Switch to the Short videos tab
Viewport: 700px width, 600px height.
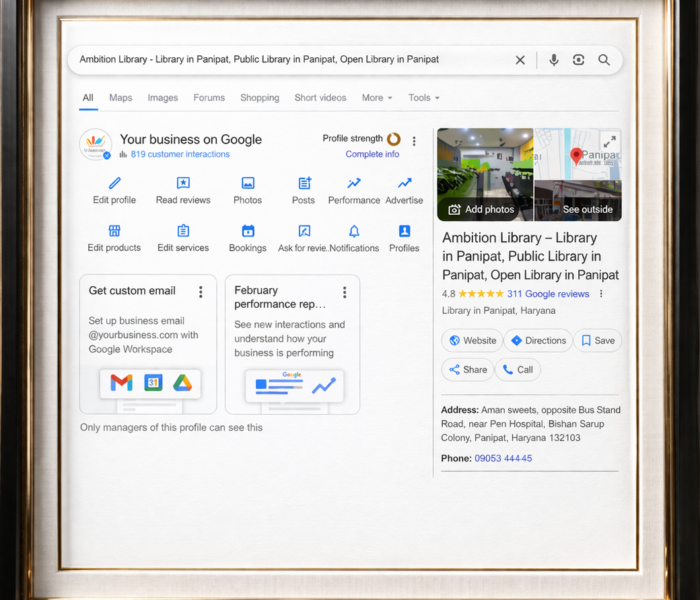point(320,98)
